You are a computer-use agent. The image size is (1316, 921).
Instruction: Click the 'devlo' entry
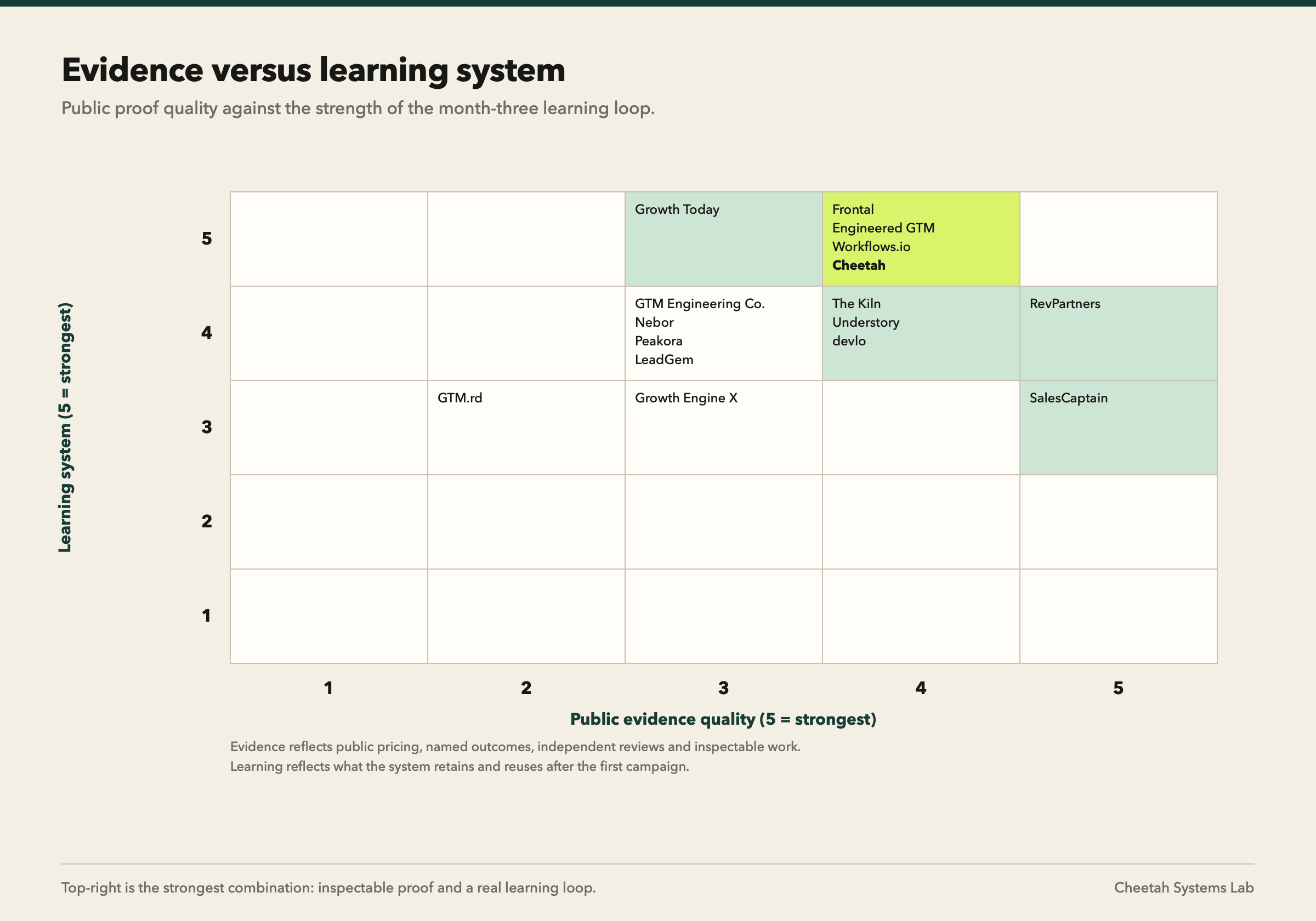[x=849, y=341]
